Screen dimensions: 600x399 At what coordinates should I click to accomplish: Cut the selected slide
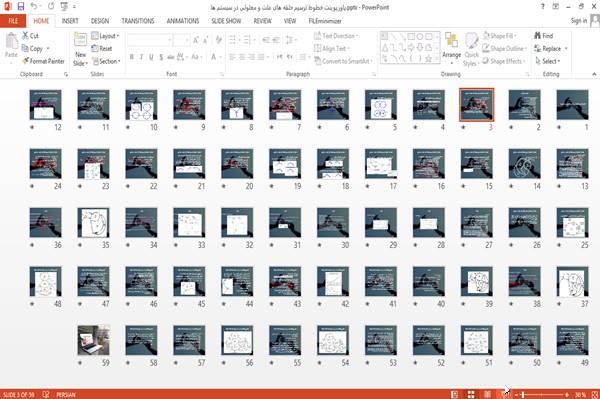click(x=31, y=36)
